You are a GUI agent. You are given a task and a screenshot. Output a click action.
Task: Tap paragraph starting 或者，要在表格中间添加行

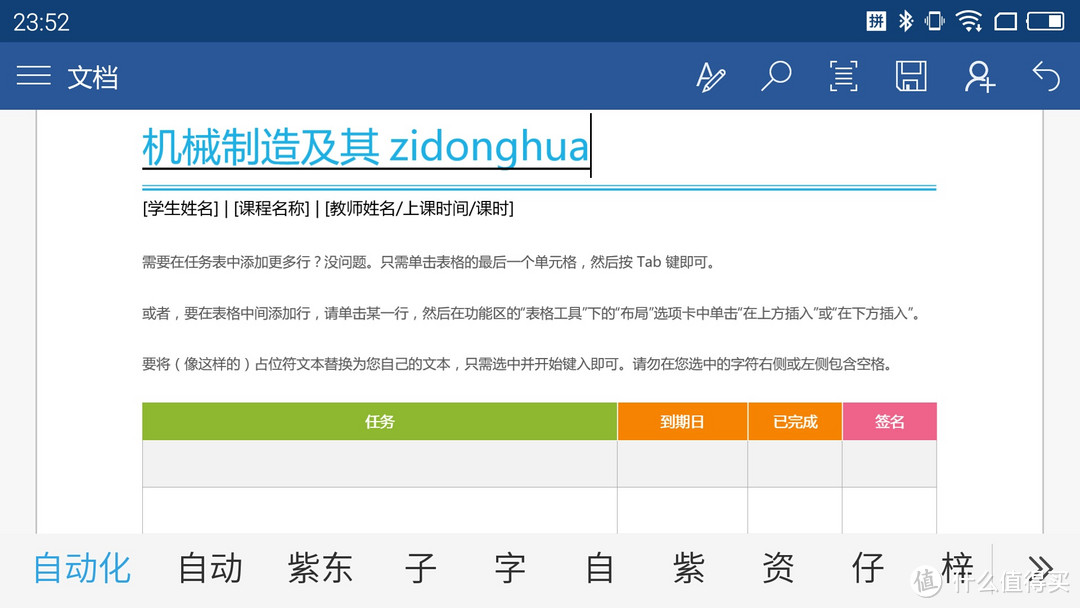532,313
